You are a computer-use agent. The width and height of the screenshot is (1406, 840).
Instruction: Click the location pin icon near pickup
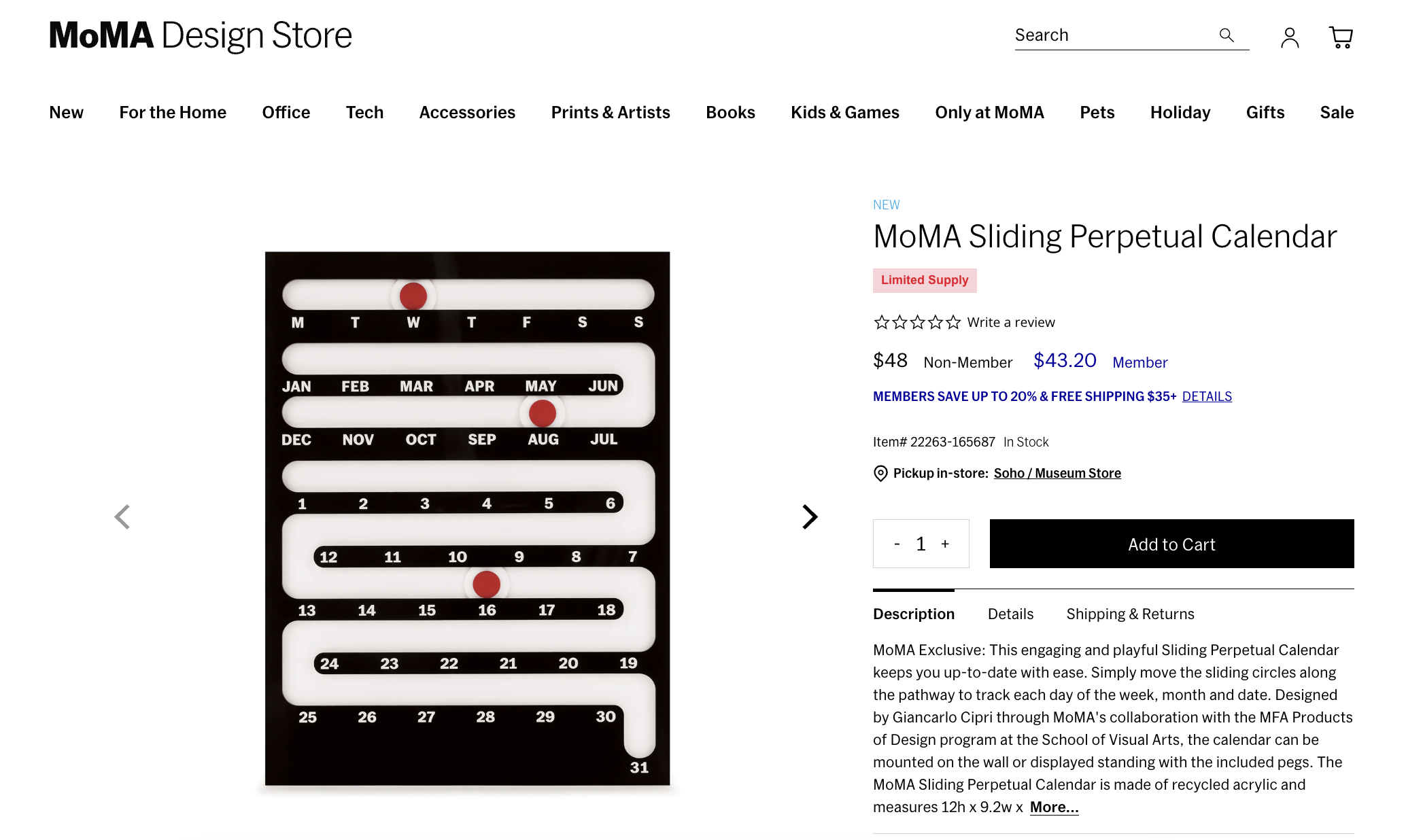[880, 473]
